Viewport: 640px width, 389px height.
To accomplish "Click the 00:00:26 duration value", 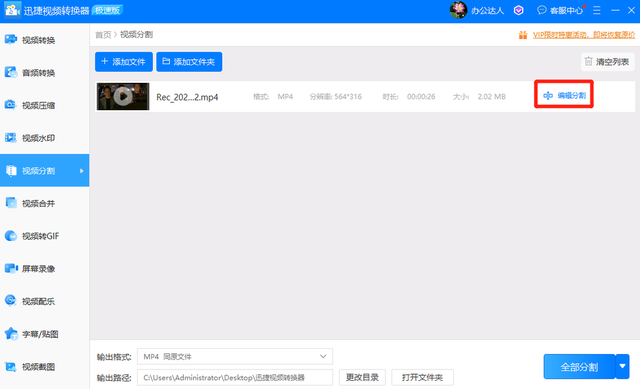I will 421,97.
